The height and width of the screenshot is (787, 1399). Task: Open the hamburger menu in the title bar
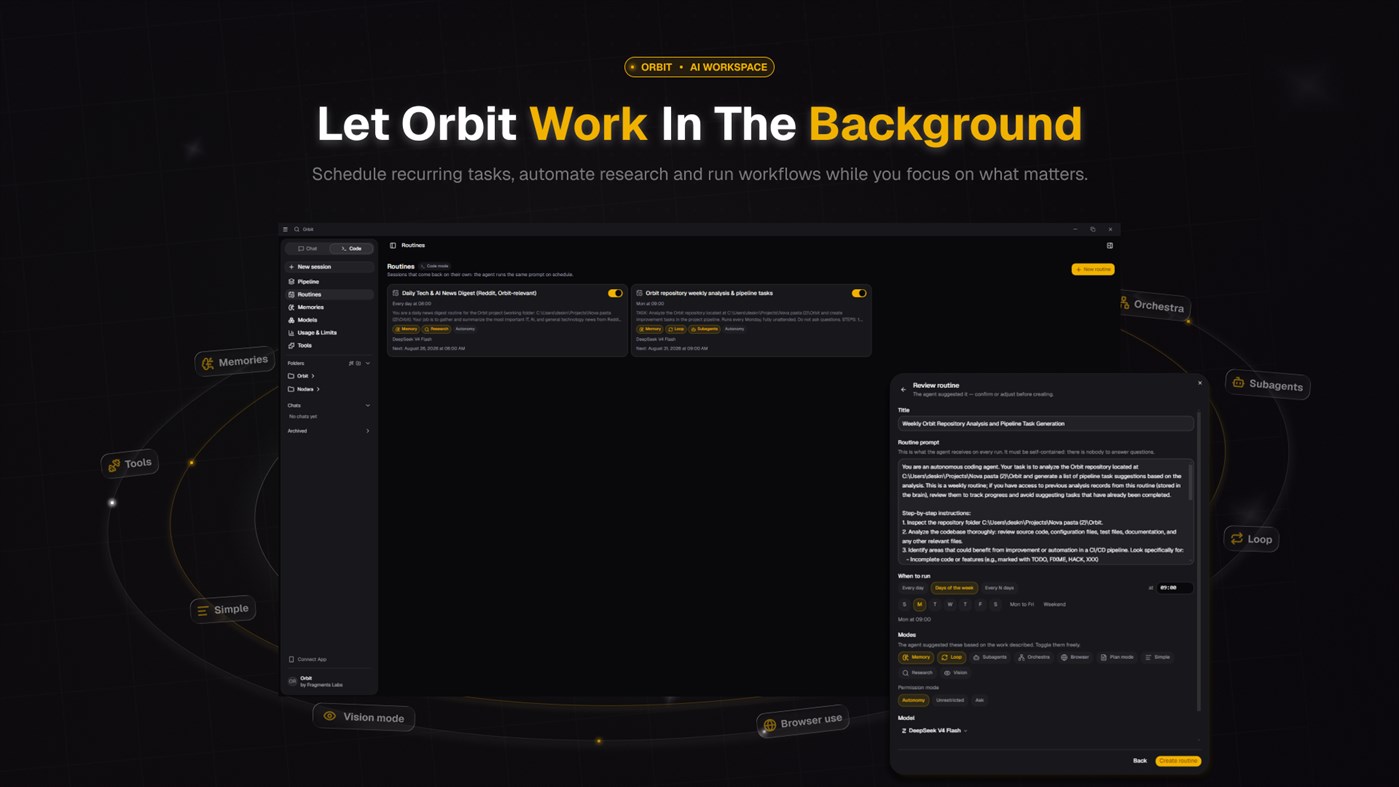pyautogui.click(x=285, y=229)
